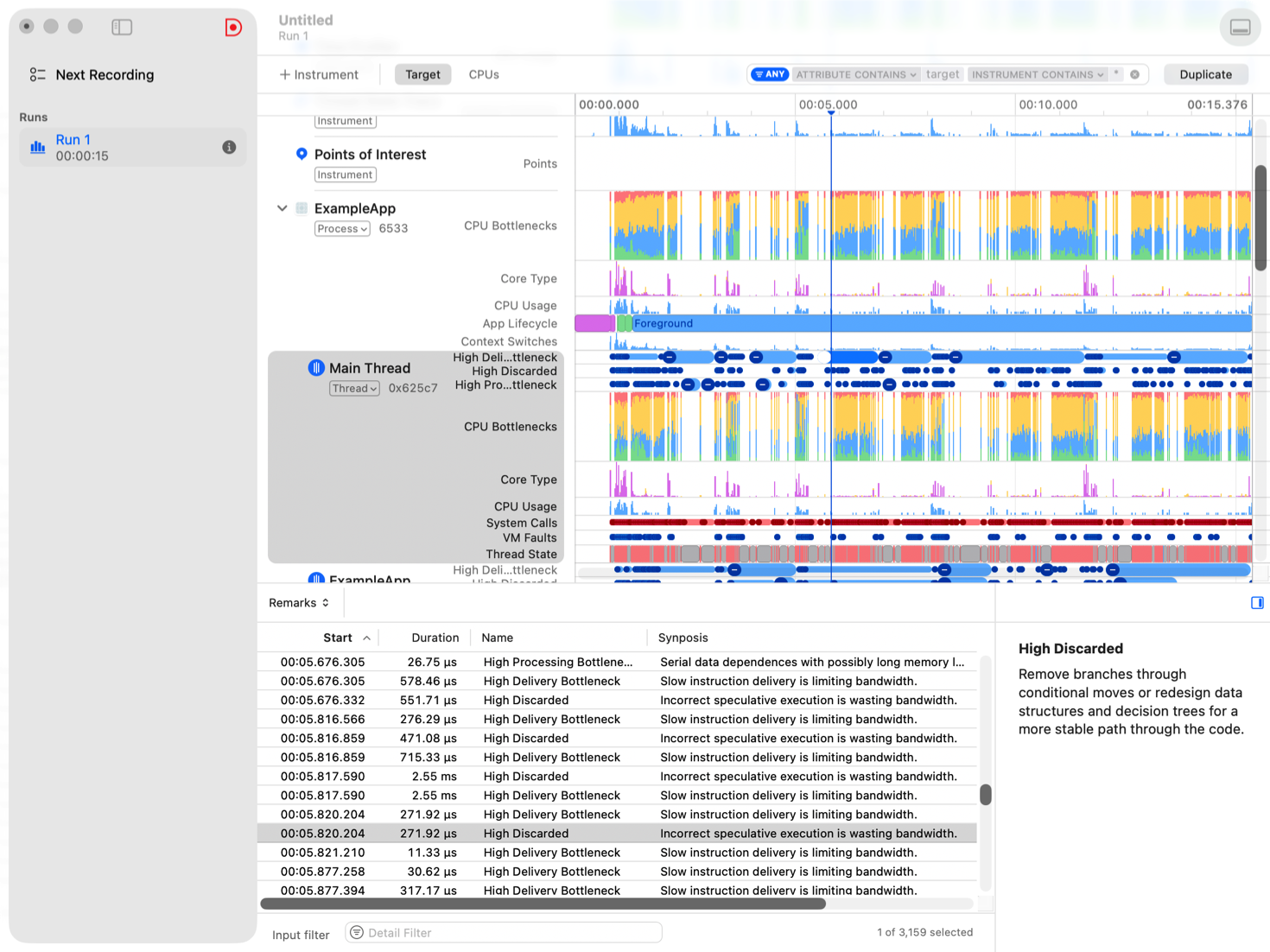Open the Process dropdown for ExampleApp
The width and height of the screenshot is (1270, 952).
[x=341, y=228]
